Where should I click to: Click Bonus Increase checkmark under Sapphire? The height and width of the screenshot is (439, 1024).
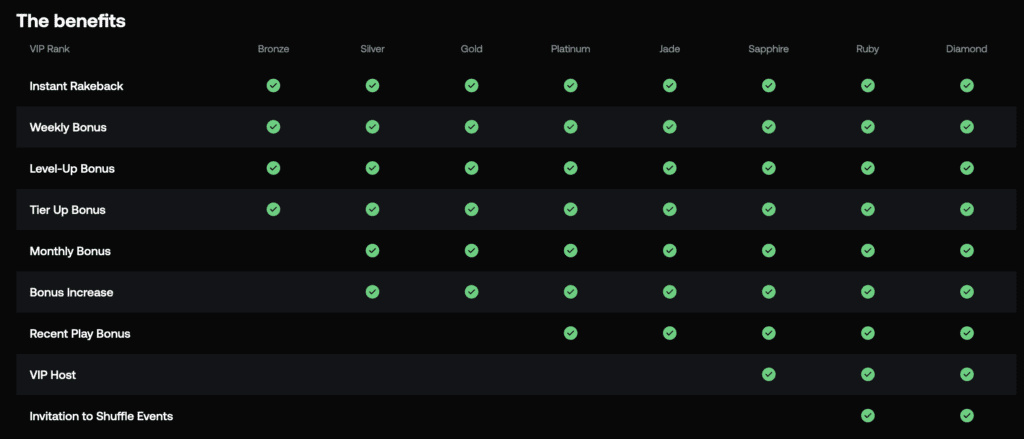click(x=769, y=292)
